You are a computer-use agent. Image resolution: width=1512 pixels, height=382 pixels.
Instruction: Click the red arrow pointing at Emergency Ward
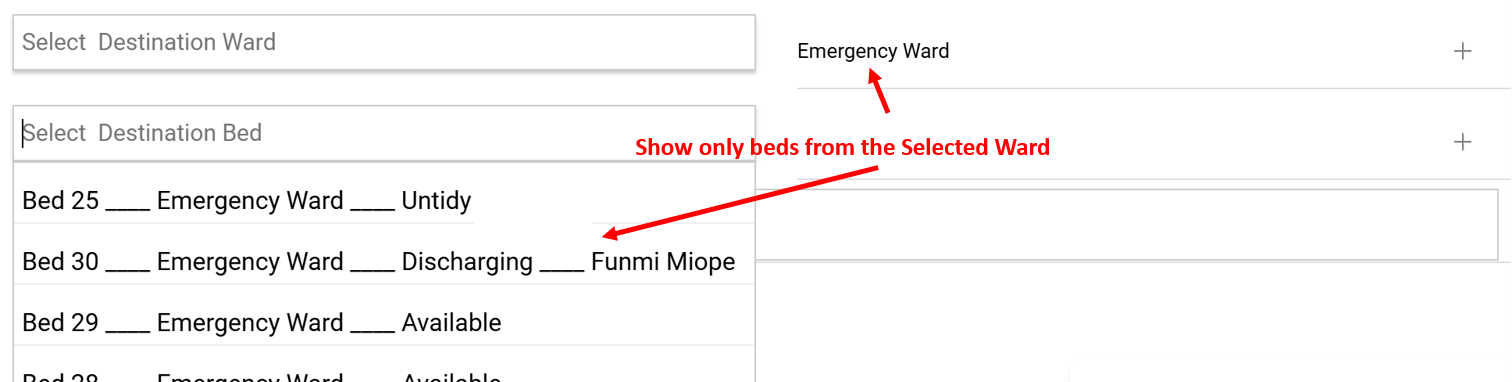(877, 91)
